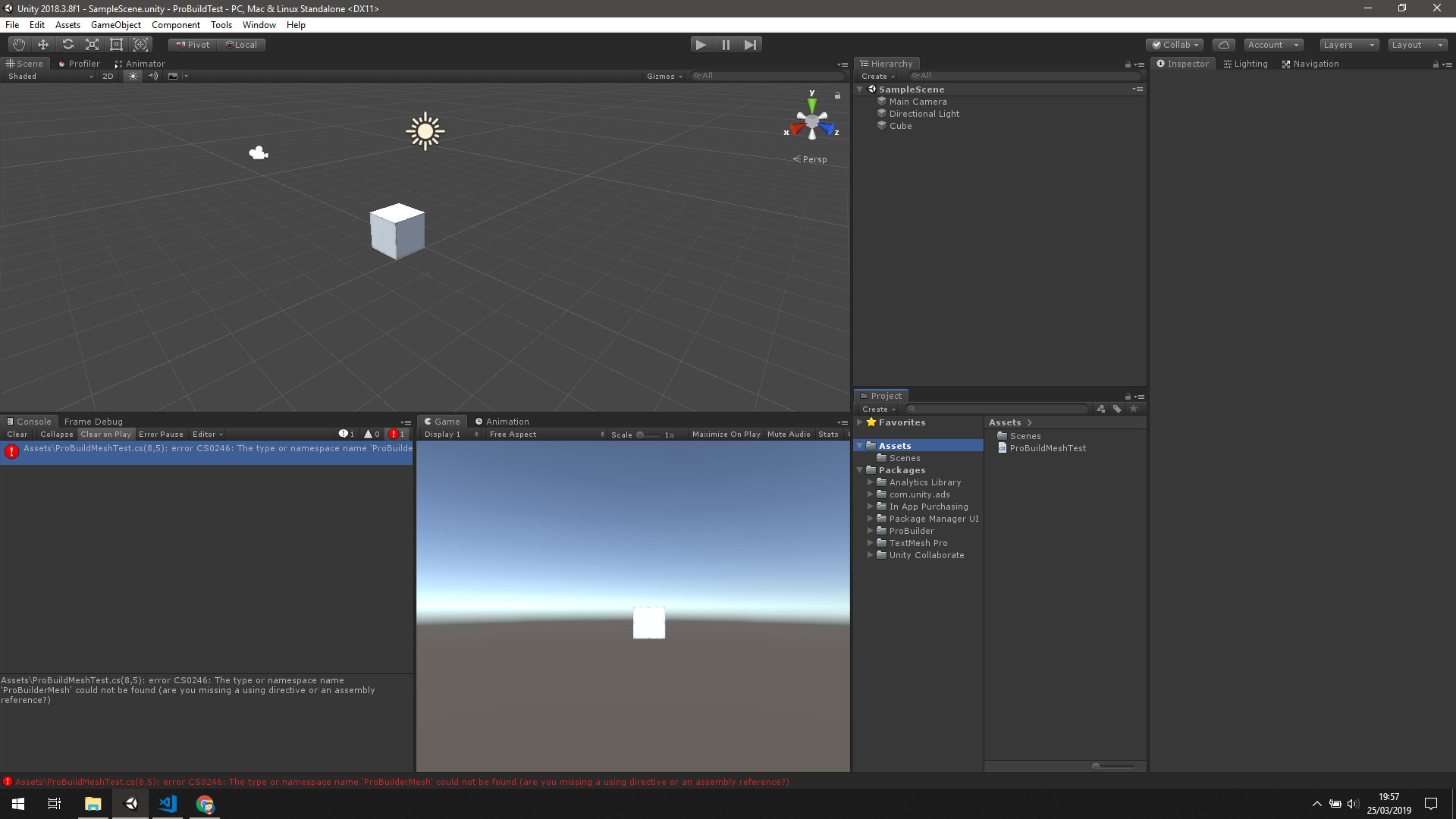1456x819 pixels.
Task: Select the Hand tool in the toolbar
Action: [18, 44]
